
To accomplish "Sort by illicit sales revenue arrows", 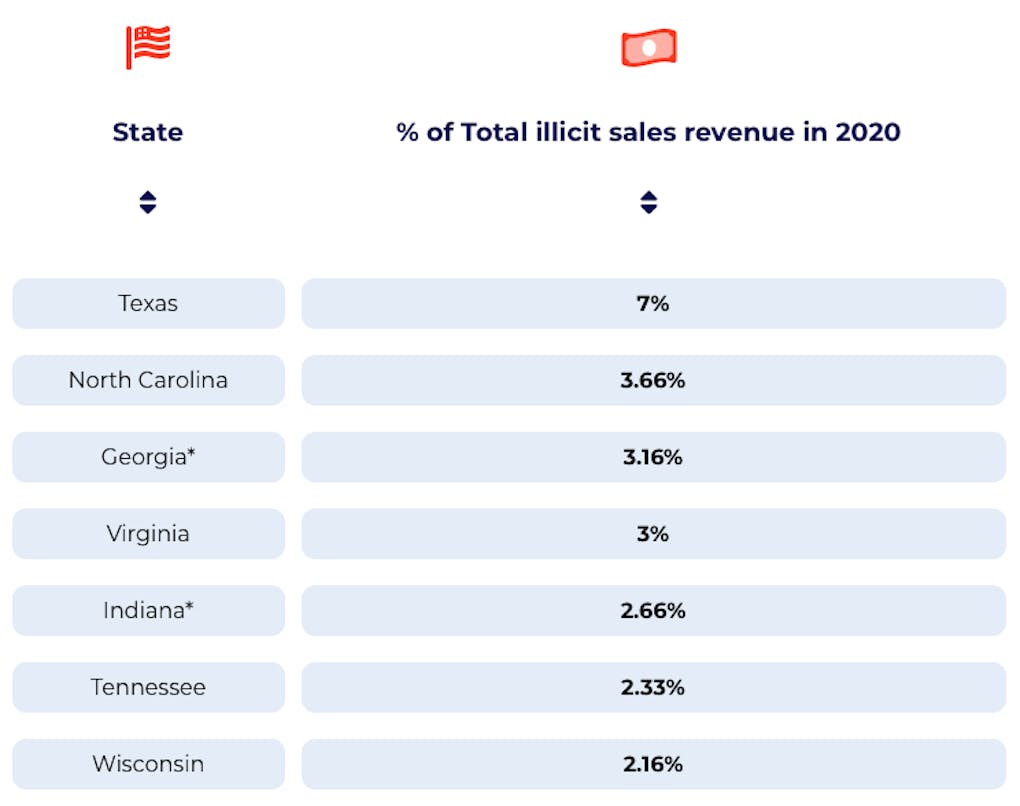I will point(649,203).
